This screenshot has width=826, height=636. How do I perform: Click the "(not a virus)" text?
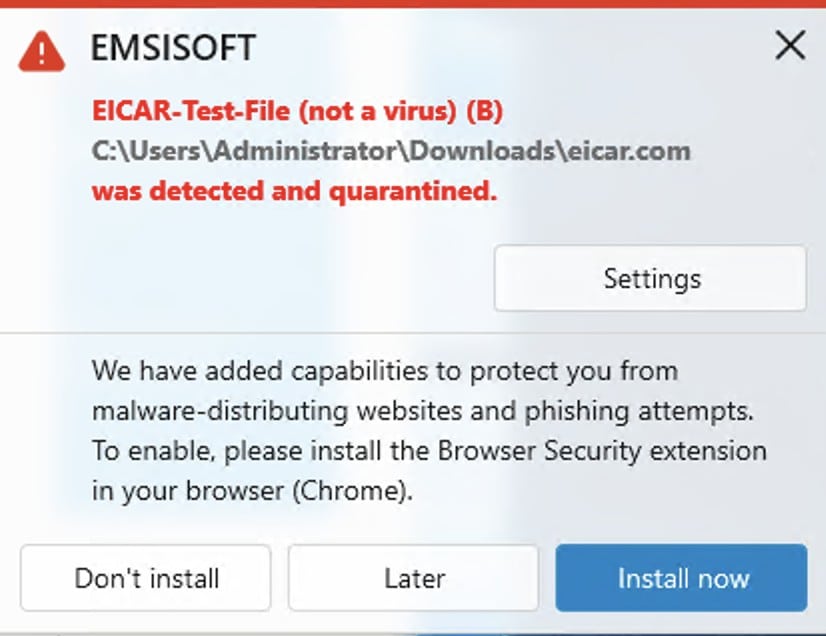378,112
